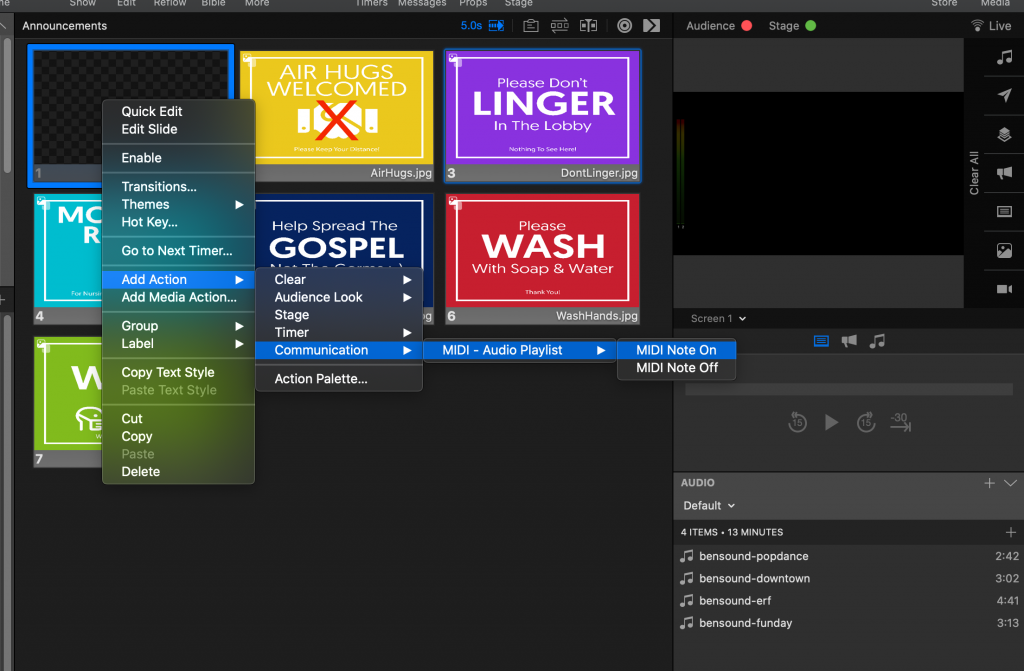1024x671 pixels.
Task: Select the WashHands.jpg slide thumbnail
Action: point(543,259)
